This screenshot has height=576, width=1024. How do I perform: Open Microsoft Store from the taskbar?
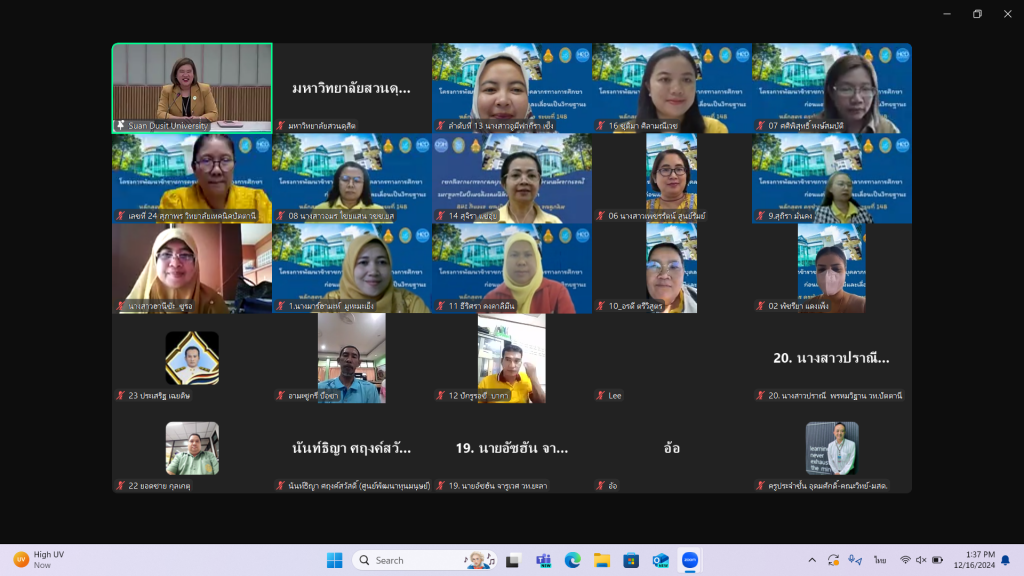click(x=630, y=560)
